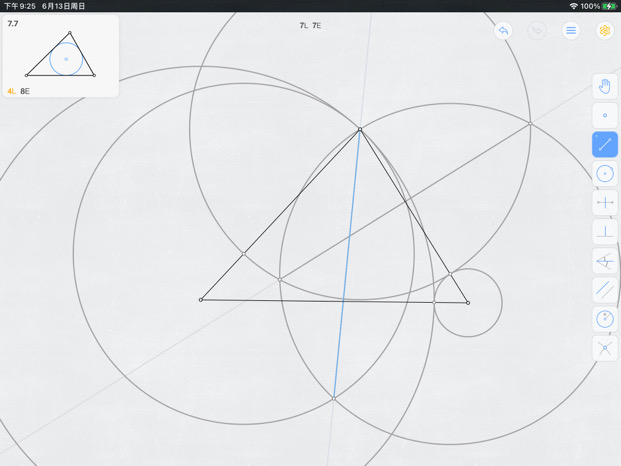621x466 pixels.
Task: Tap the blue line's lower endpoint
Action: pyautogui.click(x=334, y=398)
